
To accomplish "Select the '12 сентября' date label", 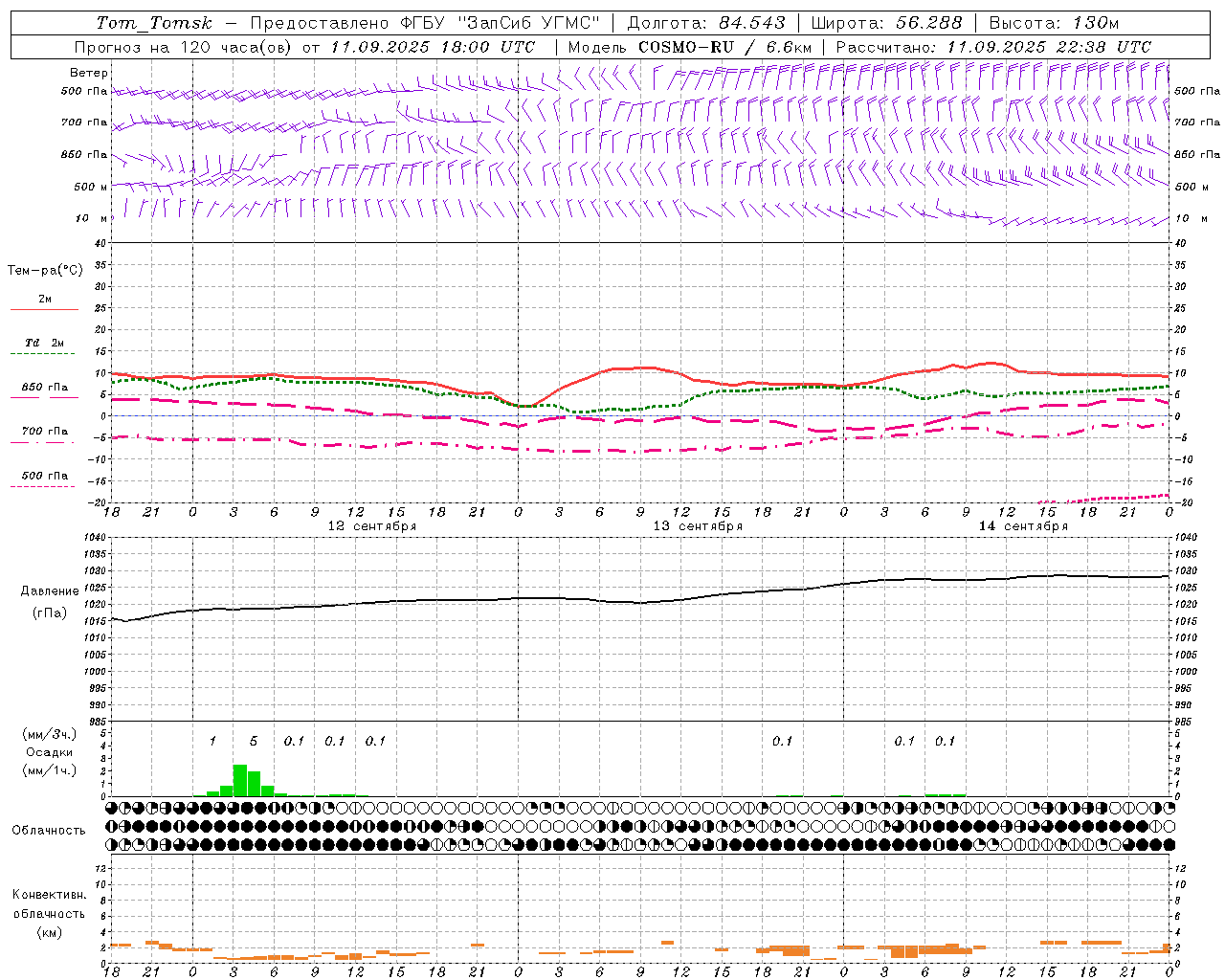I will [x=371, y=526].
